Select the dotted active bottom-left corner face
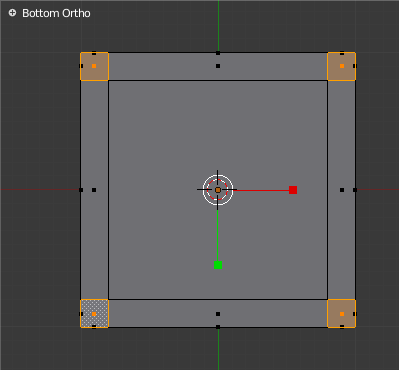The image size is (399, 370). 94,314
